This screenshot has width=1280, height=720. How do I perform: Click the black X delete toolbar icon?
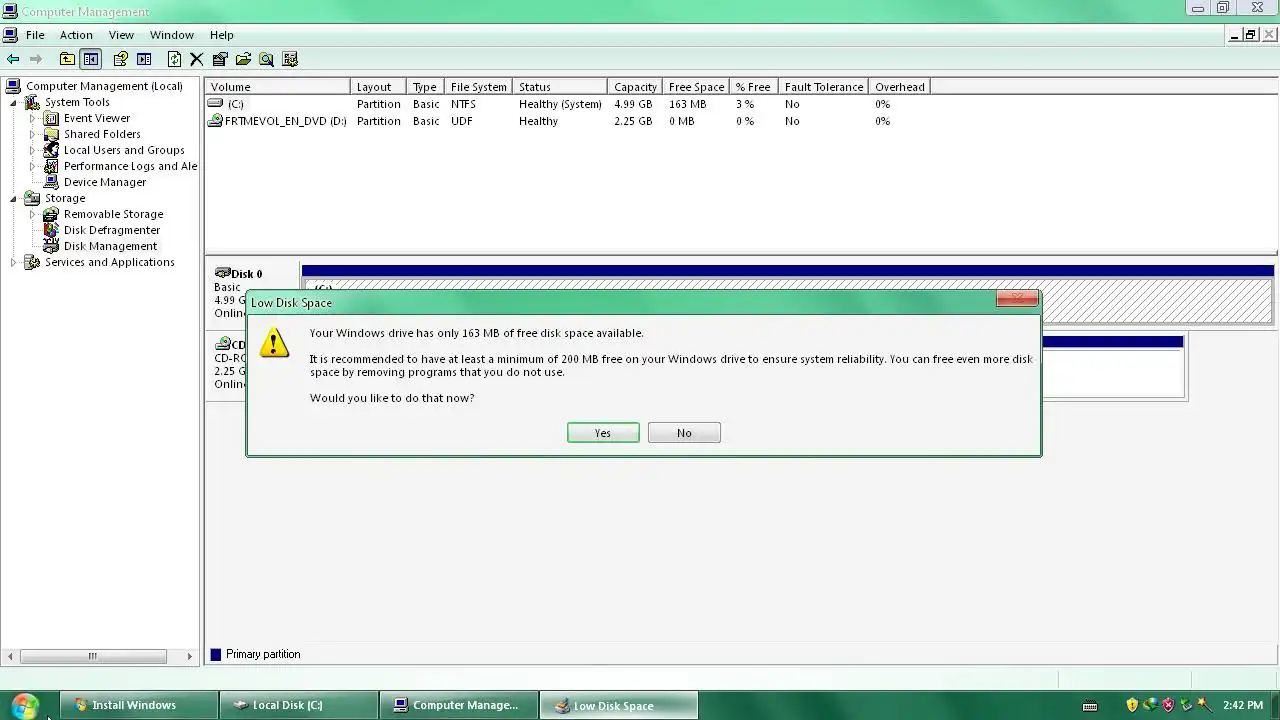click(197, 60)
